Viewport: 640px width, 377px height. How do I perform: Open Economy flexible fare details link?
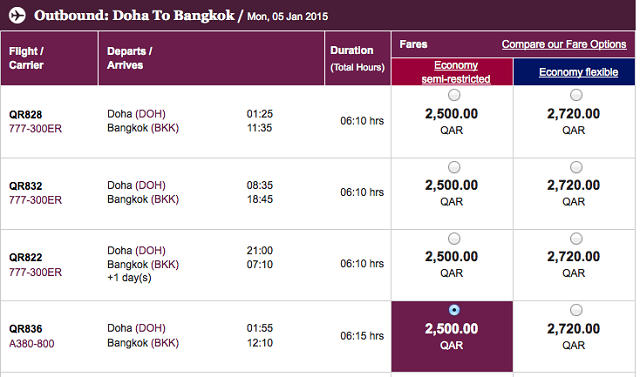pos(578,72)
